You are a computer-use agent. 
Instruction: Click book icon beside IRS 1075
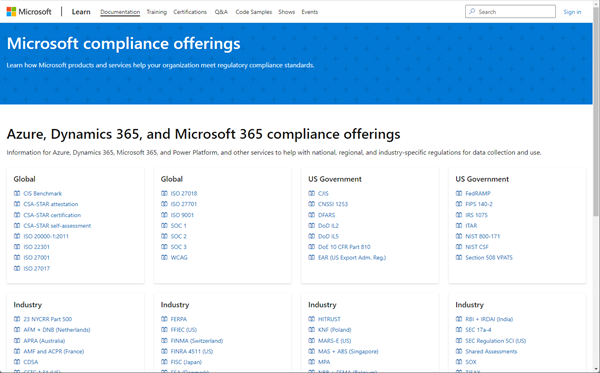coord(459,215)
